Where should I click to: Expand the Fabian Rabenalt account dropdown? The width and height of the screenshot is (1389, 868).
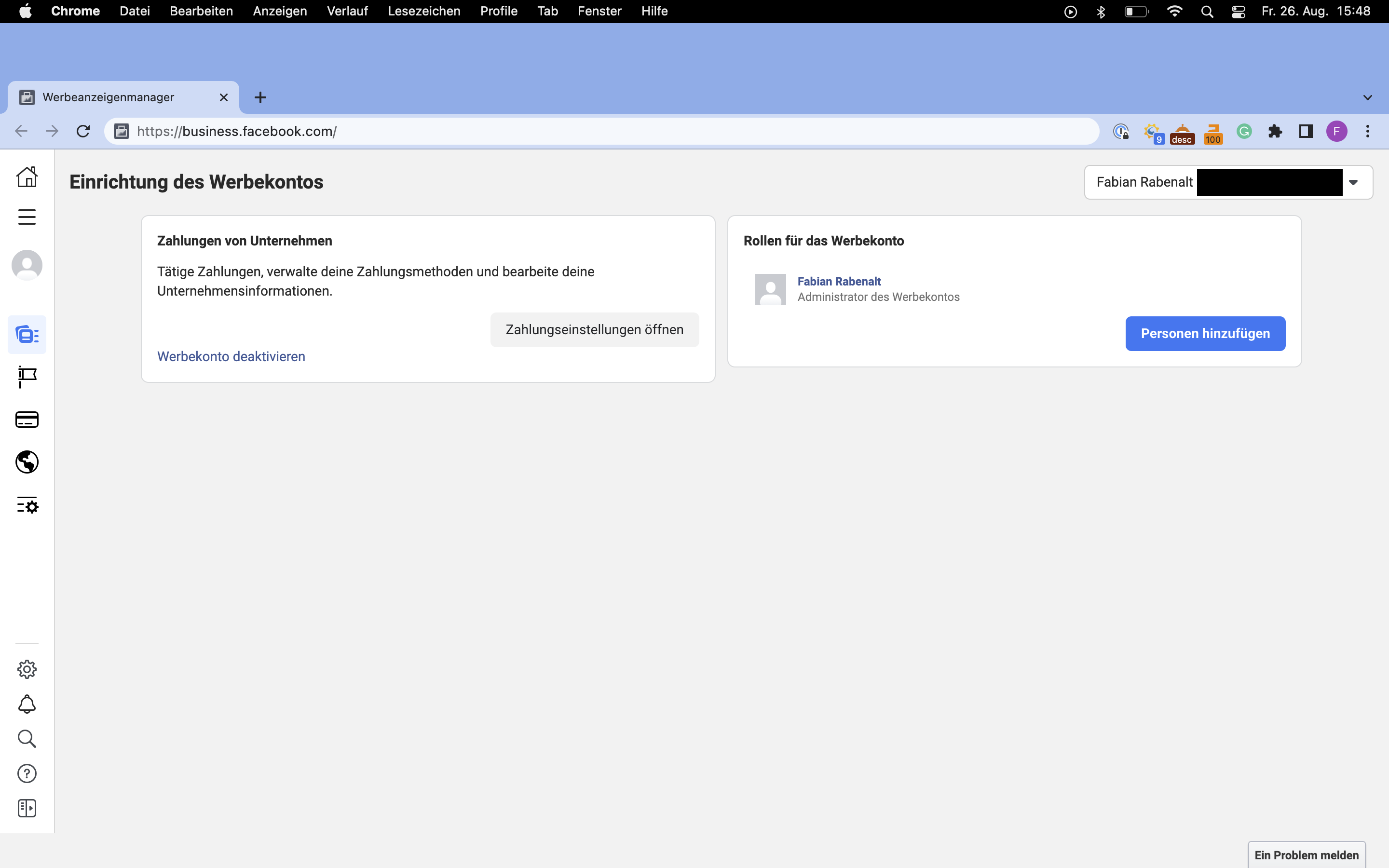[1353, 183]
